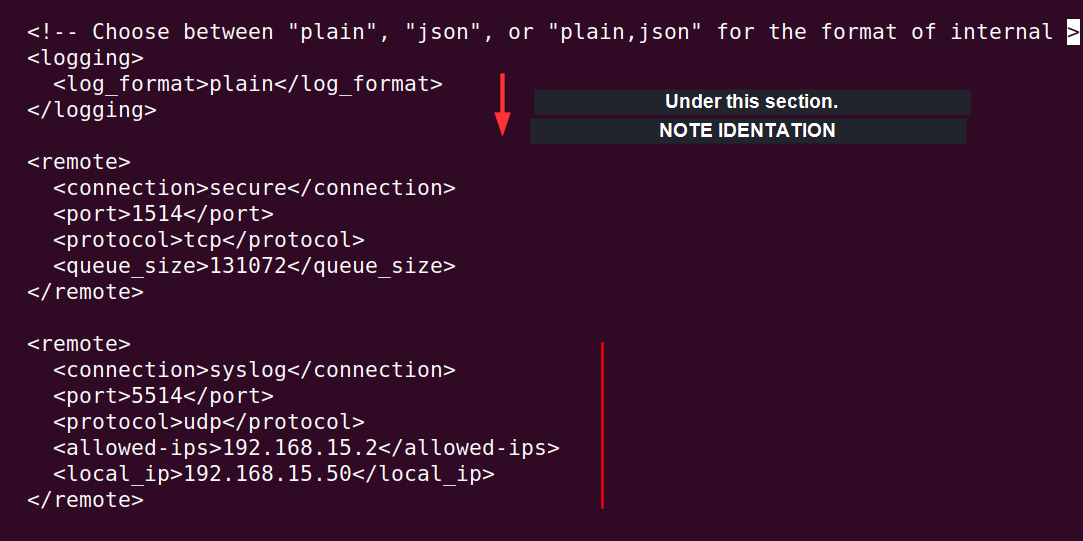
Task: Click the port 1514 line
Action: point(163,214)
